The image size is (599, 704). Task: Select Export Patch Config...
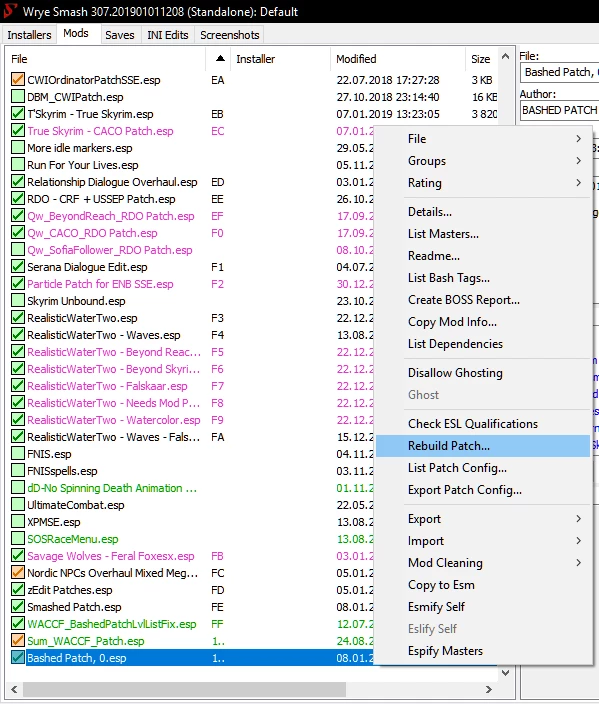[483, 490]
